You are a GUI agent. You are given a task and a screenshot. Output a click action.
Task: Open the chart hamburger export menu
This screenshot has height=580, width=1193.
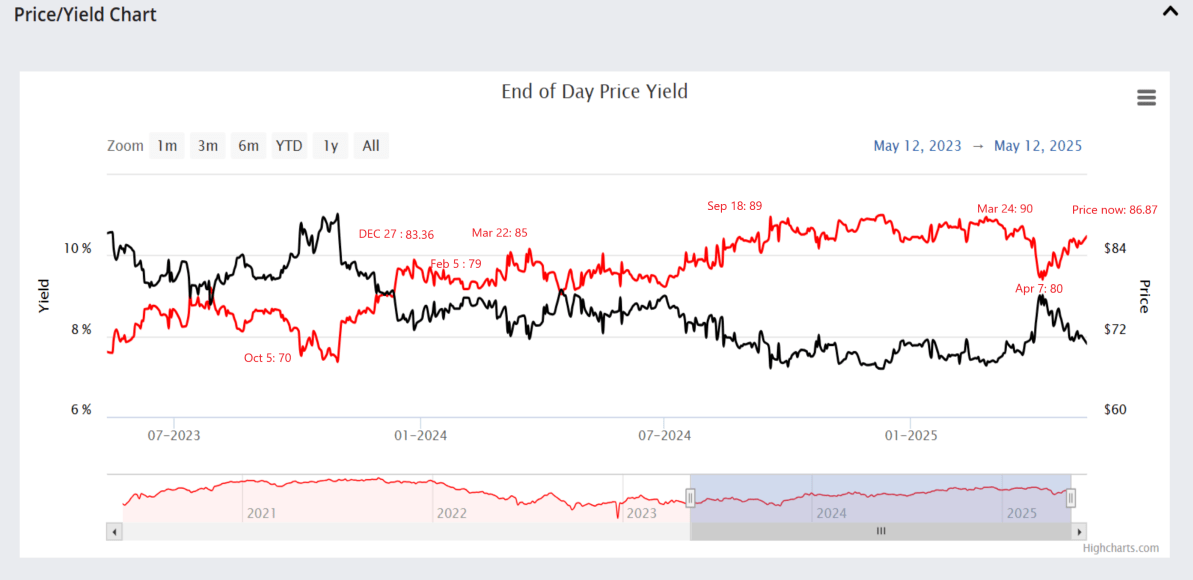tap(1146, 98)
